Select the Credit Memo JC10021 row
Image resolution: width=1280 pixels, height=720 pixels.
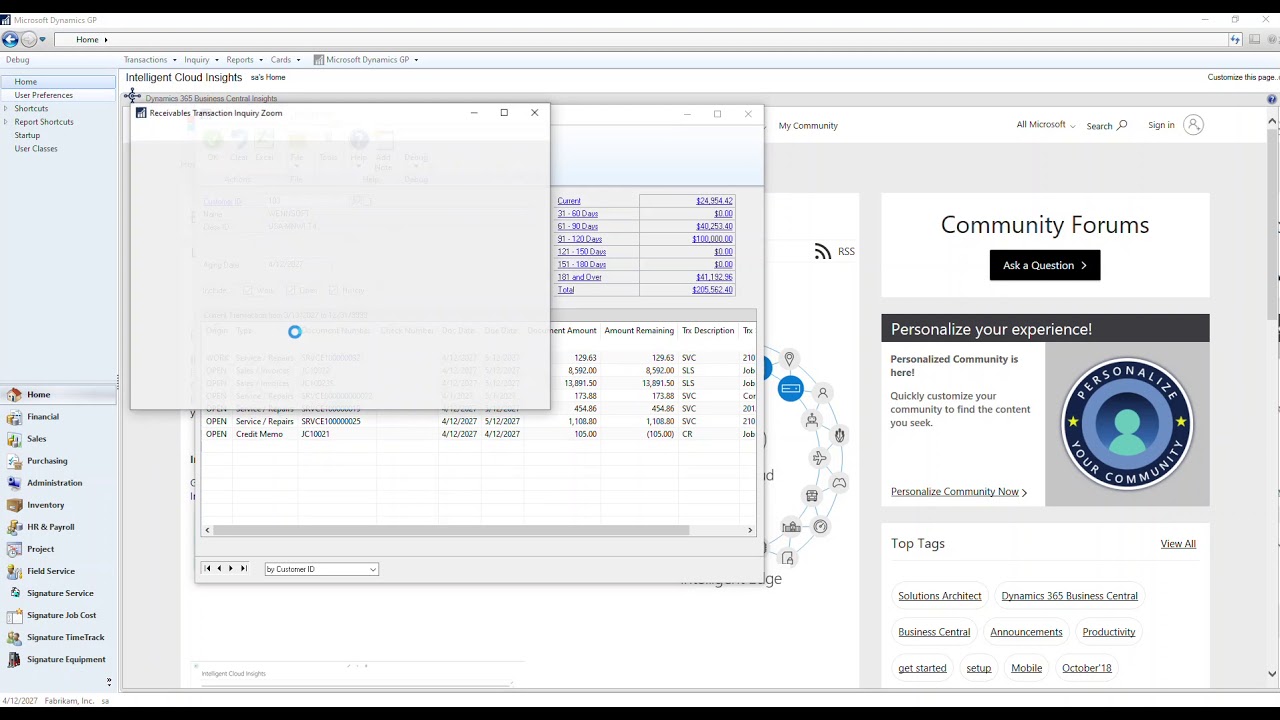(478, 434)
